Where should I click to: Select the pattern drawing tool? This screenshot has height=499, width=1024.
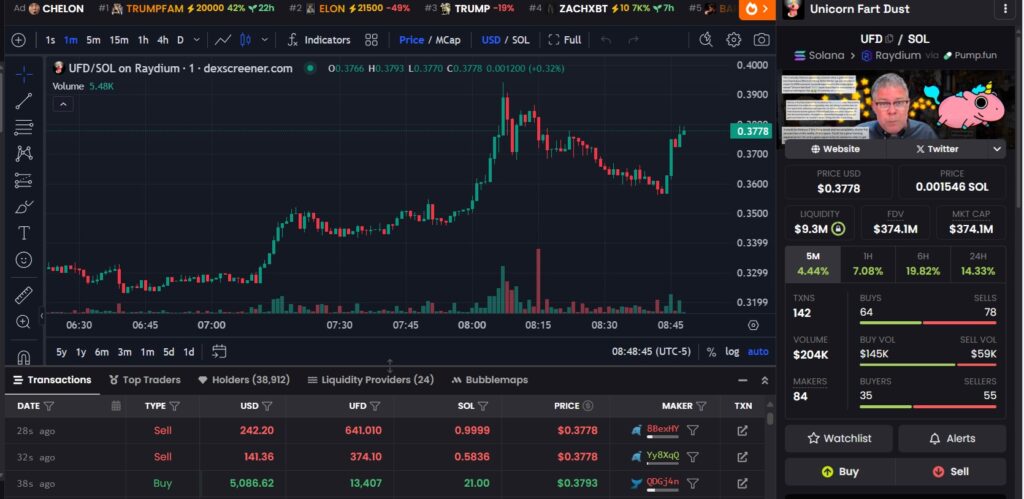click(24, 153)
